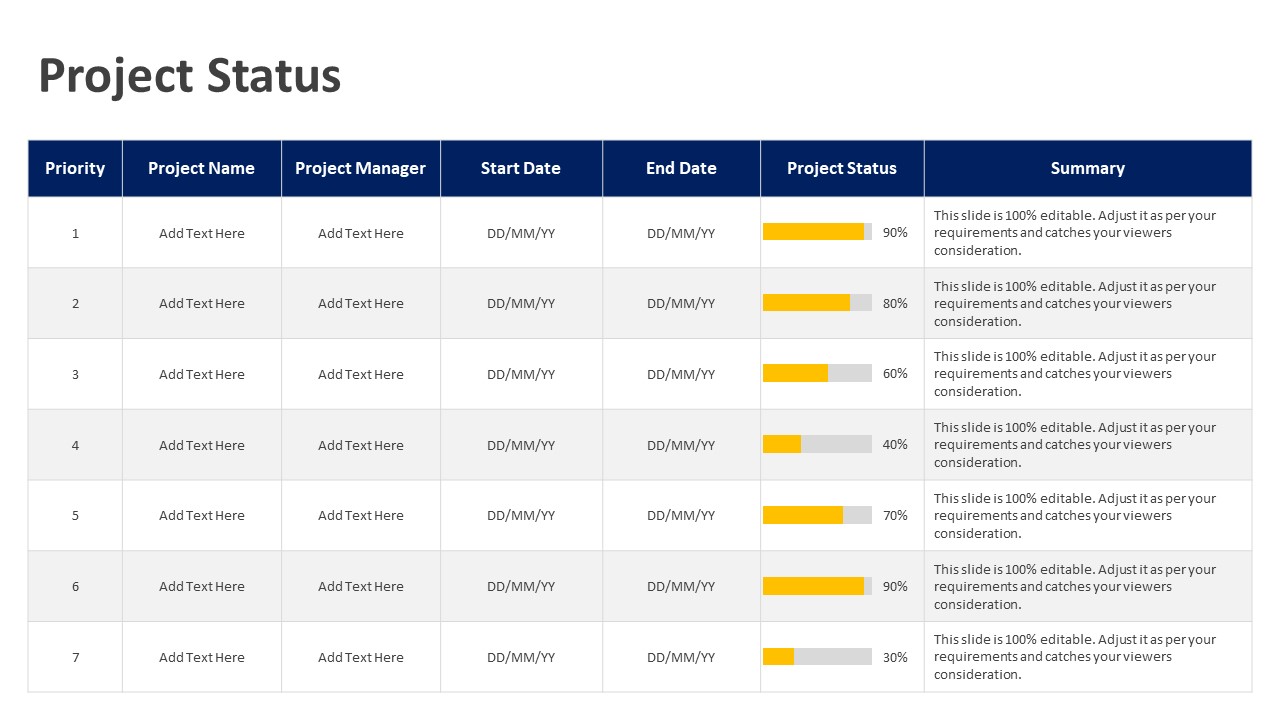The height and width of the screenshot is (720, 1280).
Task: Select the Project Manager placeholder in row 5
Action: [360, 515]
